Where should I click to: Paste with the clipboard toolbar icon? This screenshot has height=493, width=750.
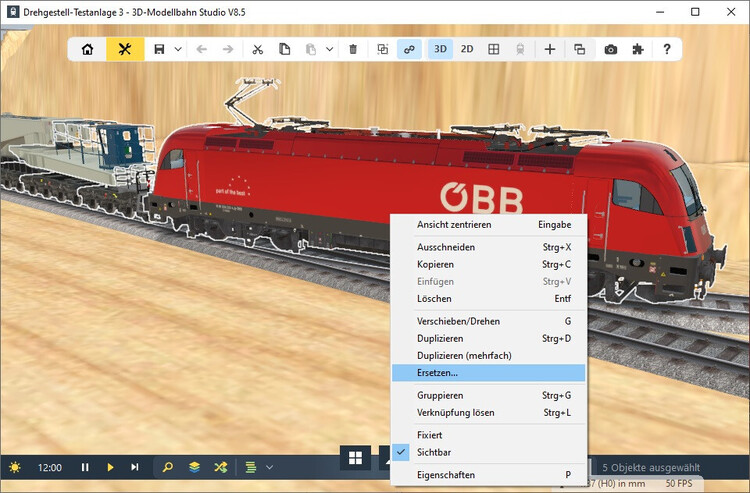311,49
